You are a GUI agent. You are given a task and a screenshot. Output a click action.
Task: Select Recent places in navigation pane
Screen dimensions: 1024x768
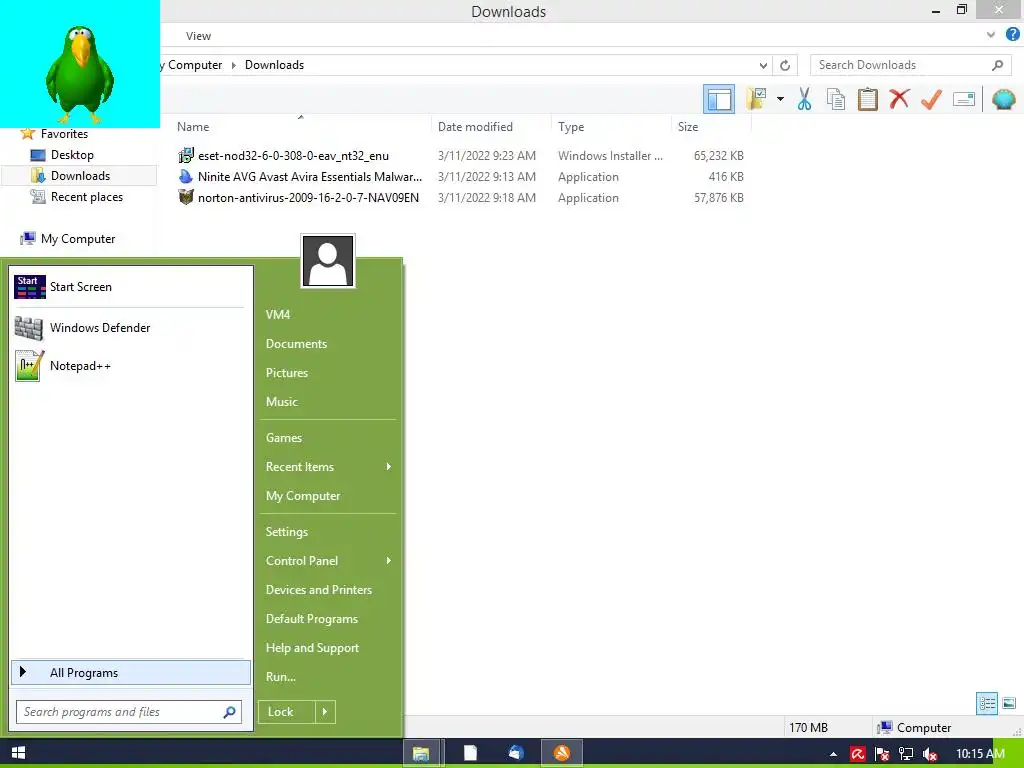click(86, 197)
